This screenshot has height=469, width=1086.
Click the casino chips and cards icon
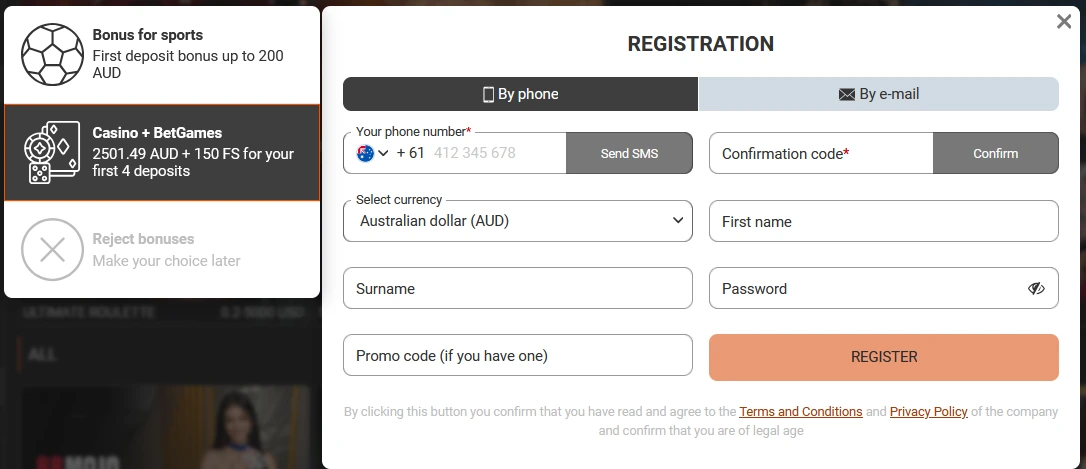point(52,153)
